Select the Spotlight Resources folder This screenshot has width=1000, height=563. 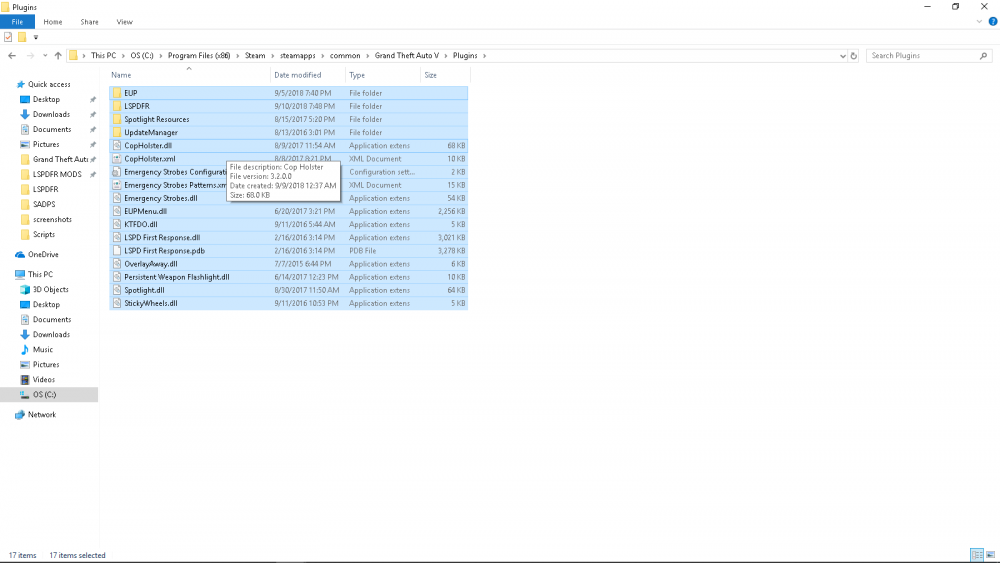point(288,119)
